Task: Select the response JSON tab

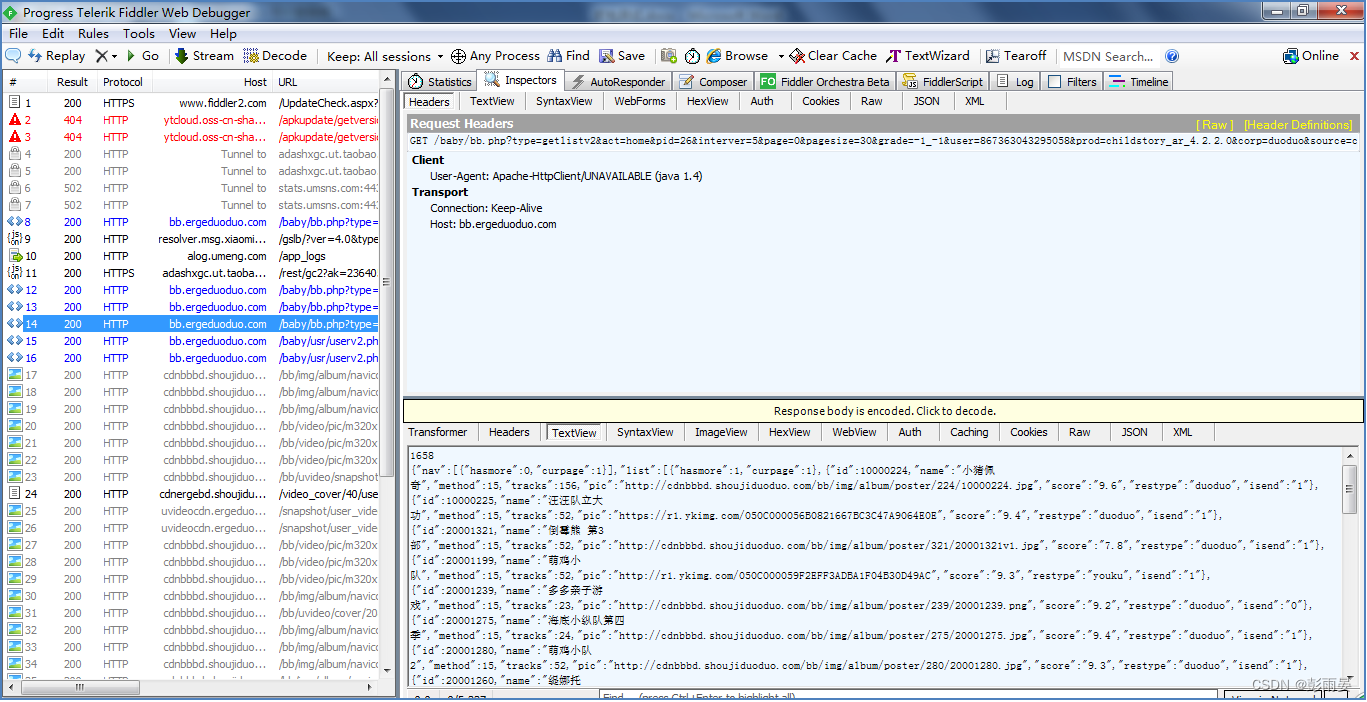Action: tap(1134, 432)
